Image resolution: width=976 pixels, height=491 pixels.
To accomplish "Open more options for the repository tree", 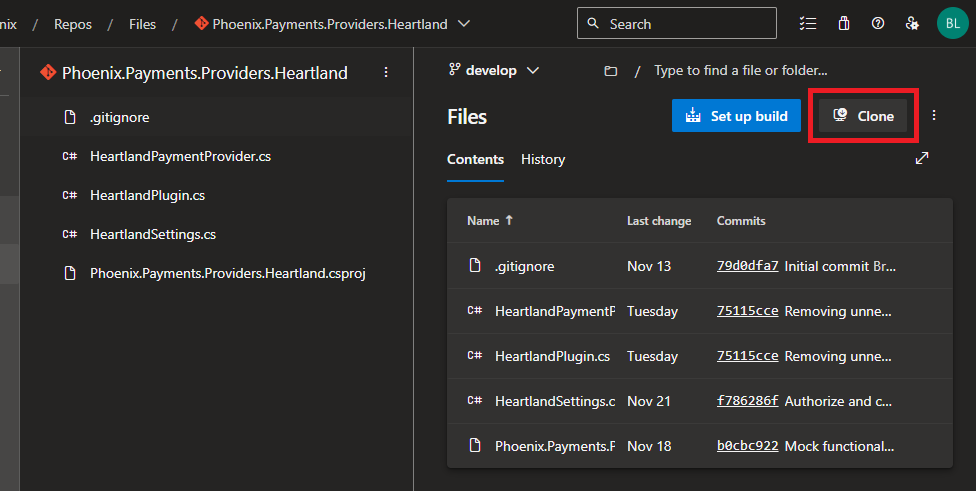I will [x=386, y=73].
